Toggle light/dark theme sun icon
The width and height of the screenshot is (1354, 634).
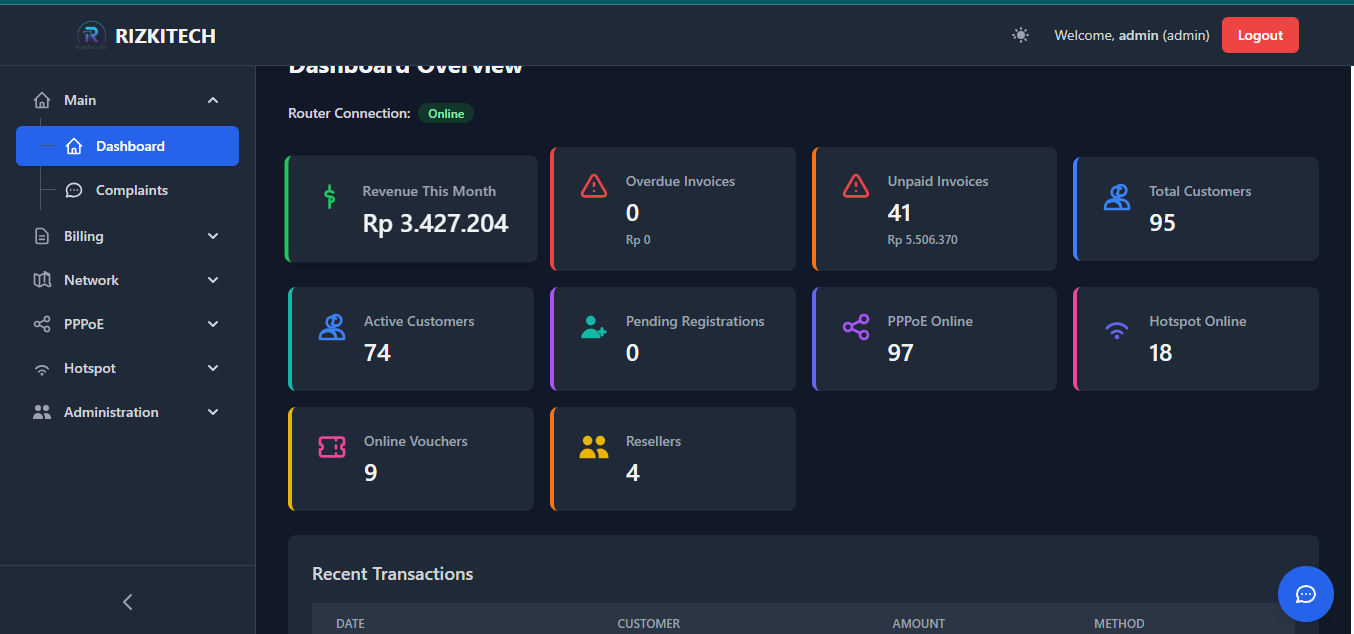(1020, 35)
